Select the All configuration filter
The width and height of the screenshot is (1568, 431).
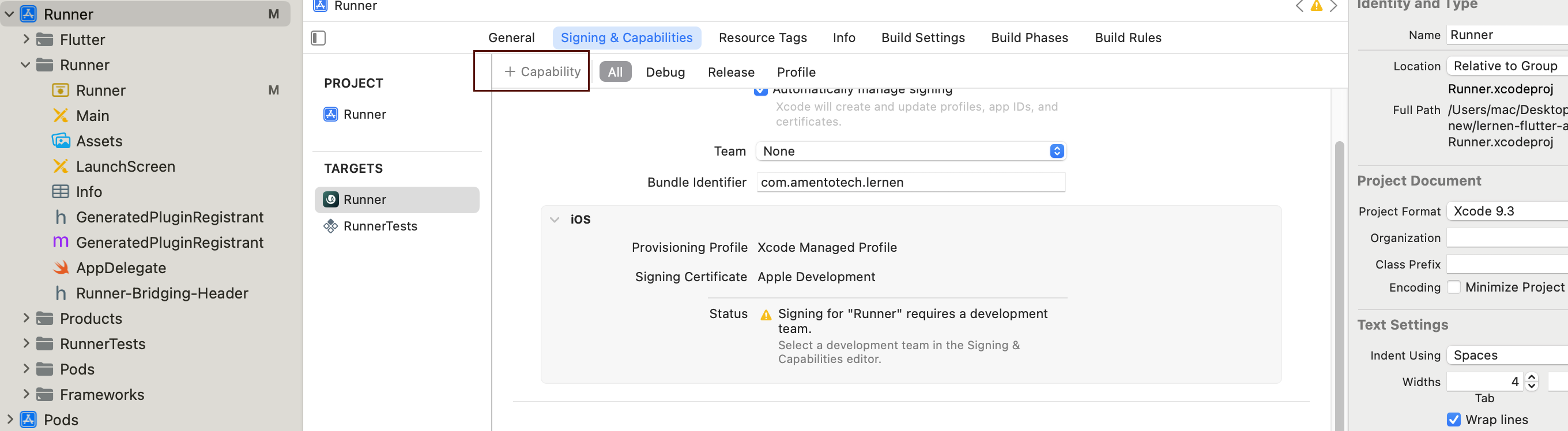click(x=616, y=72)
